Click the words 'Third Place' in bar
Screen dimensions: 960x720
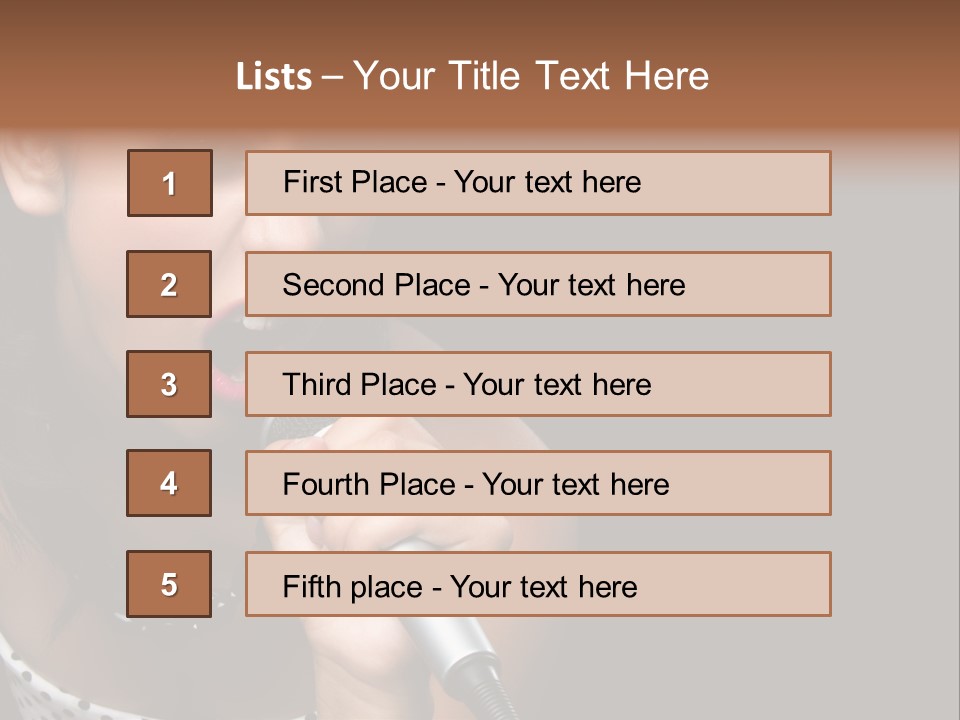(x=360, y=384)
